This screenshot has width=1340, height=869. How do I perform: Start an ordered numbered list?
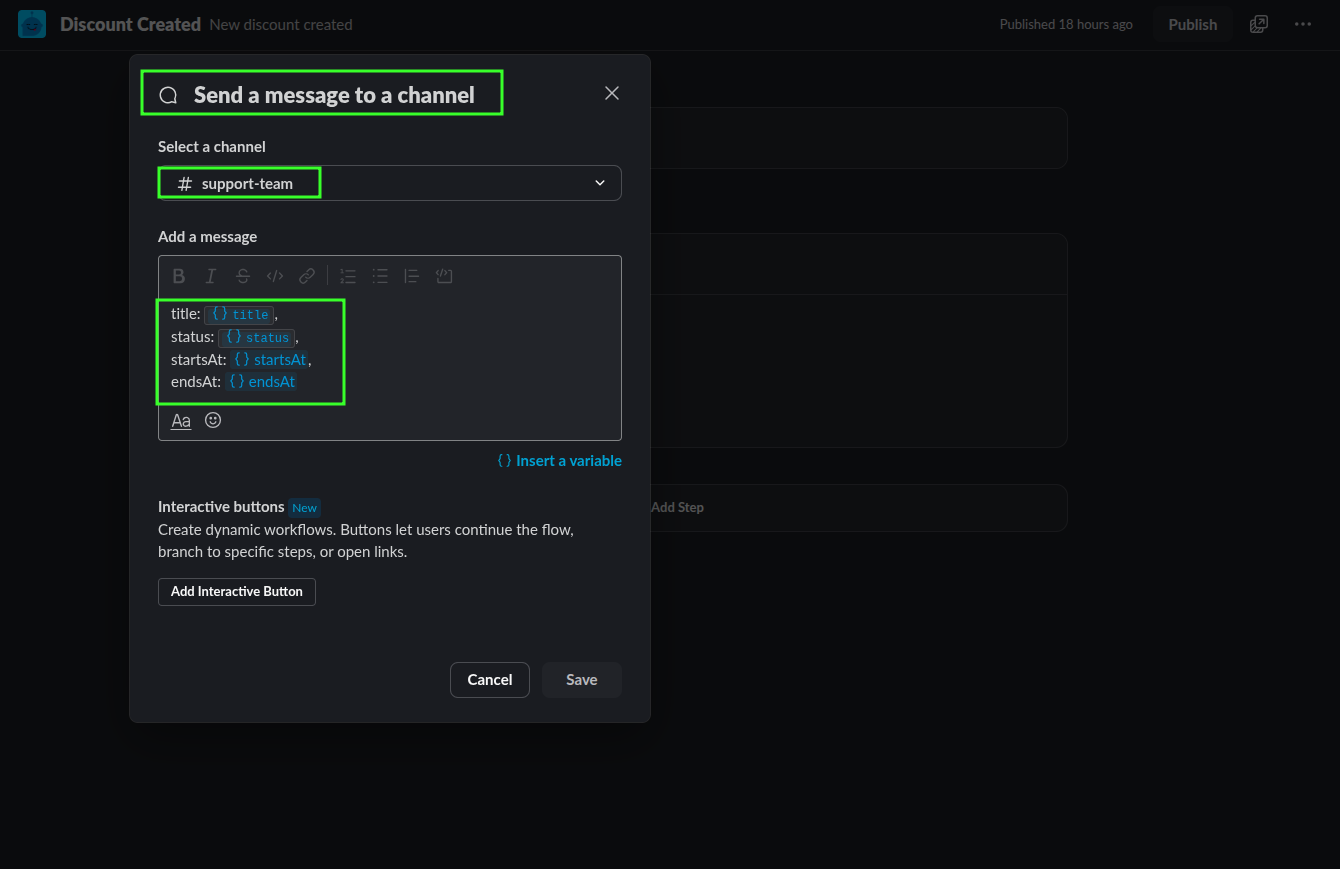pos(348,276)
